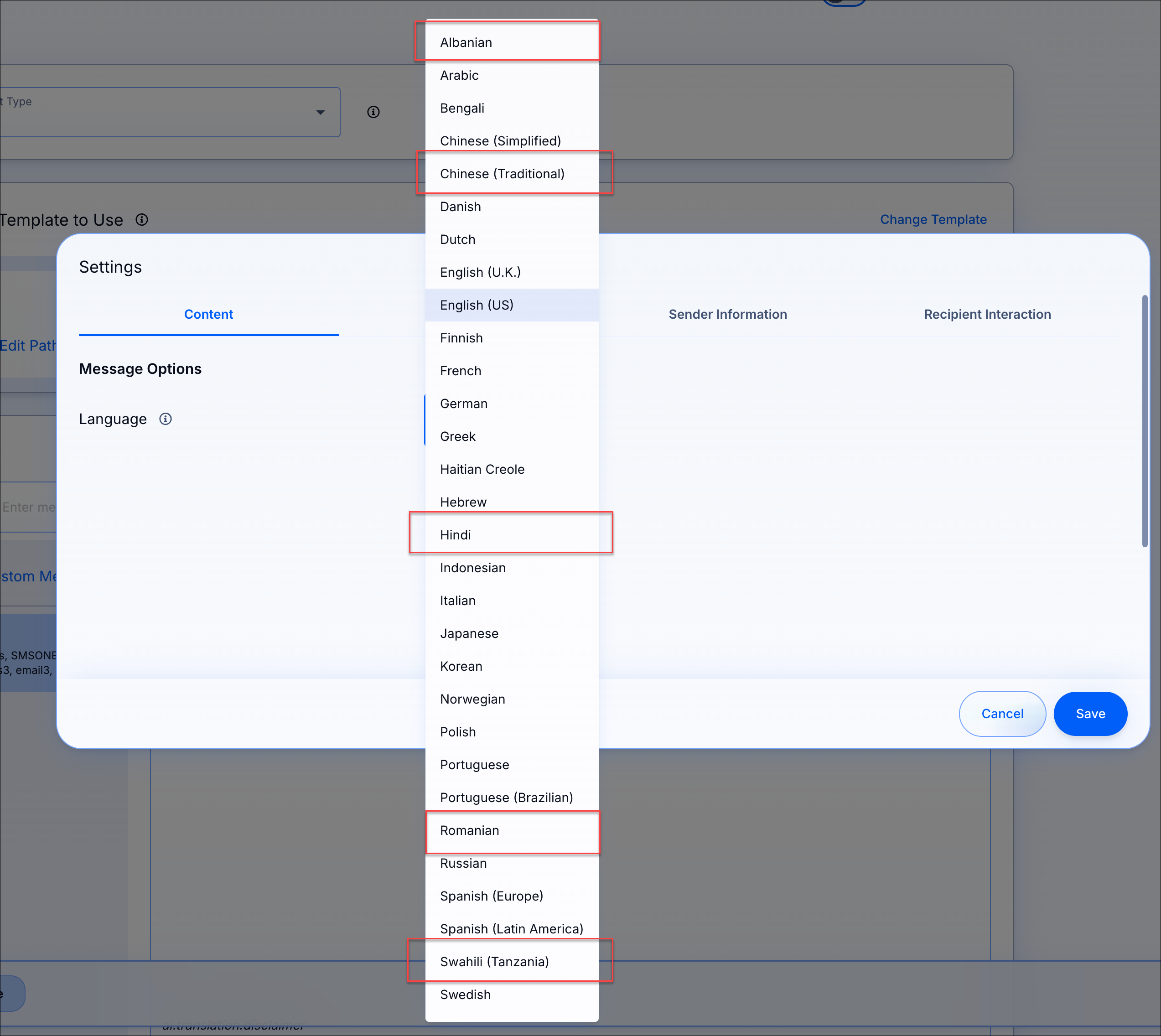Open the Sender Information tab
This screenshot has width=1161, height=1036.
click(727, 314)
